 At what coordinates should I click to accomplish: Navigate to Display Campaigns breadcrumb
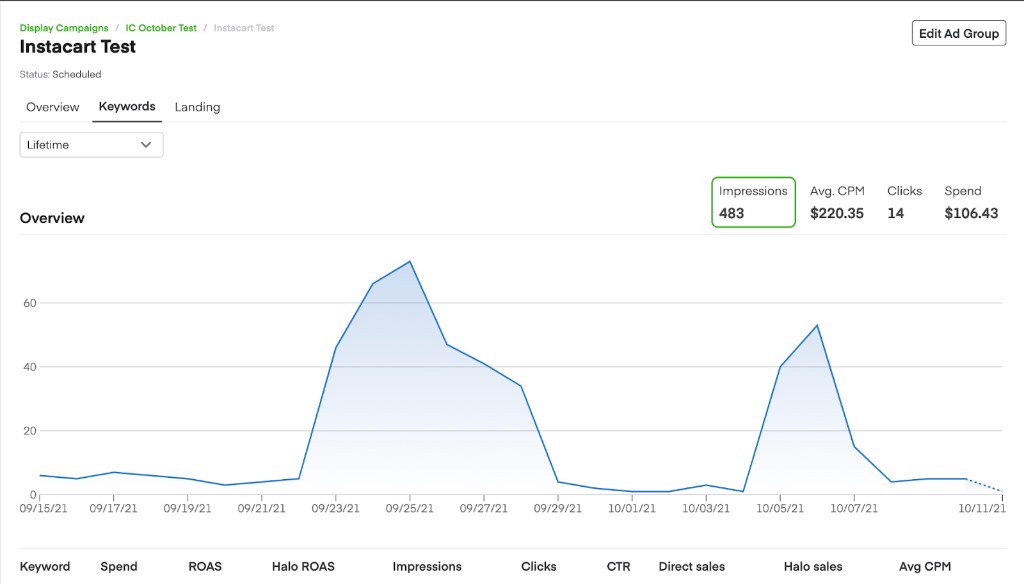[x=64, y=27]
